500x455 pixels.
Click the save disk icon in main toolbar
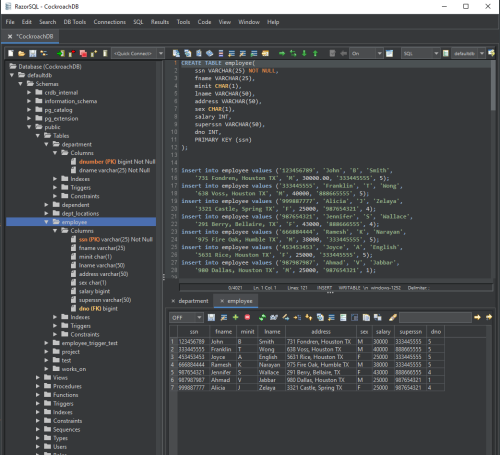point(33,53)
